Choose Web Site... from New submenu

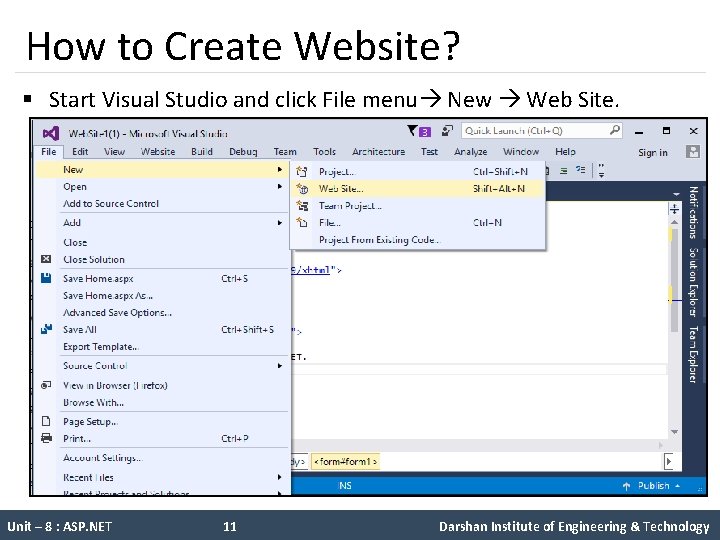(x=417, y=189)
